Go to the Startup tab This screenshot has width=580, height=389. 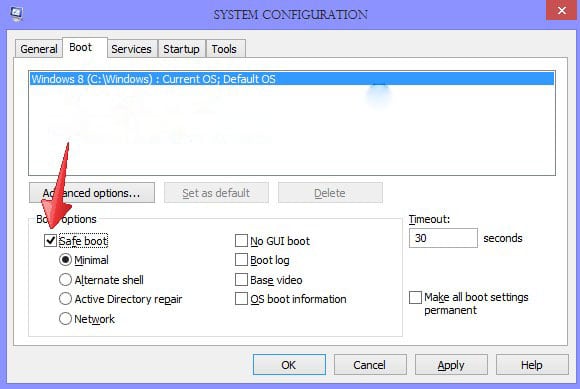coord(181,49)
